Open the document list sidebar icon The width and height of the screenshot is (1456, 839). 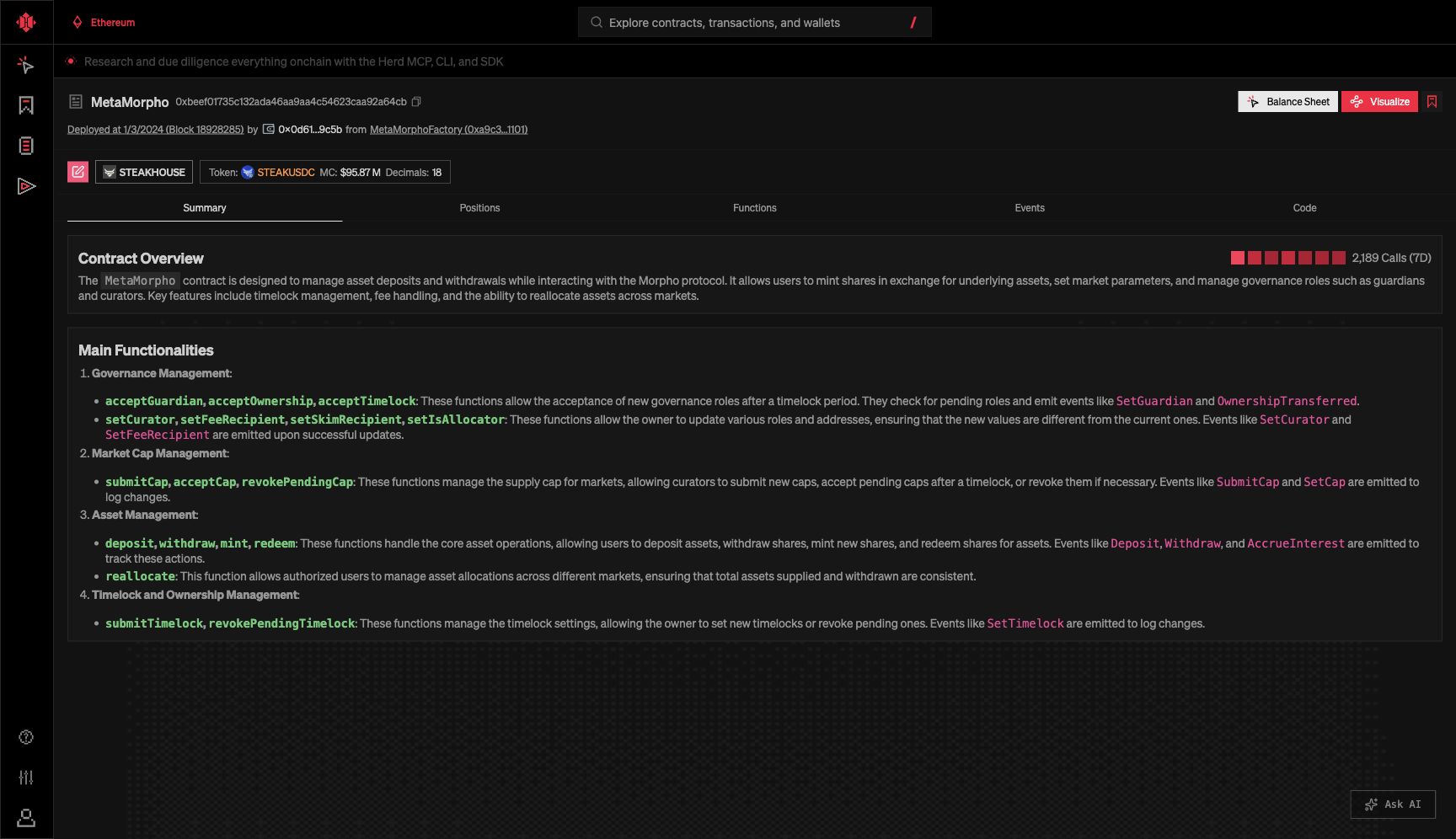[x=26, y=146]
